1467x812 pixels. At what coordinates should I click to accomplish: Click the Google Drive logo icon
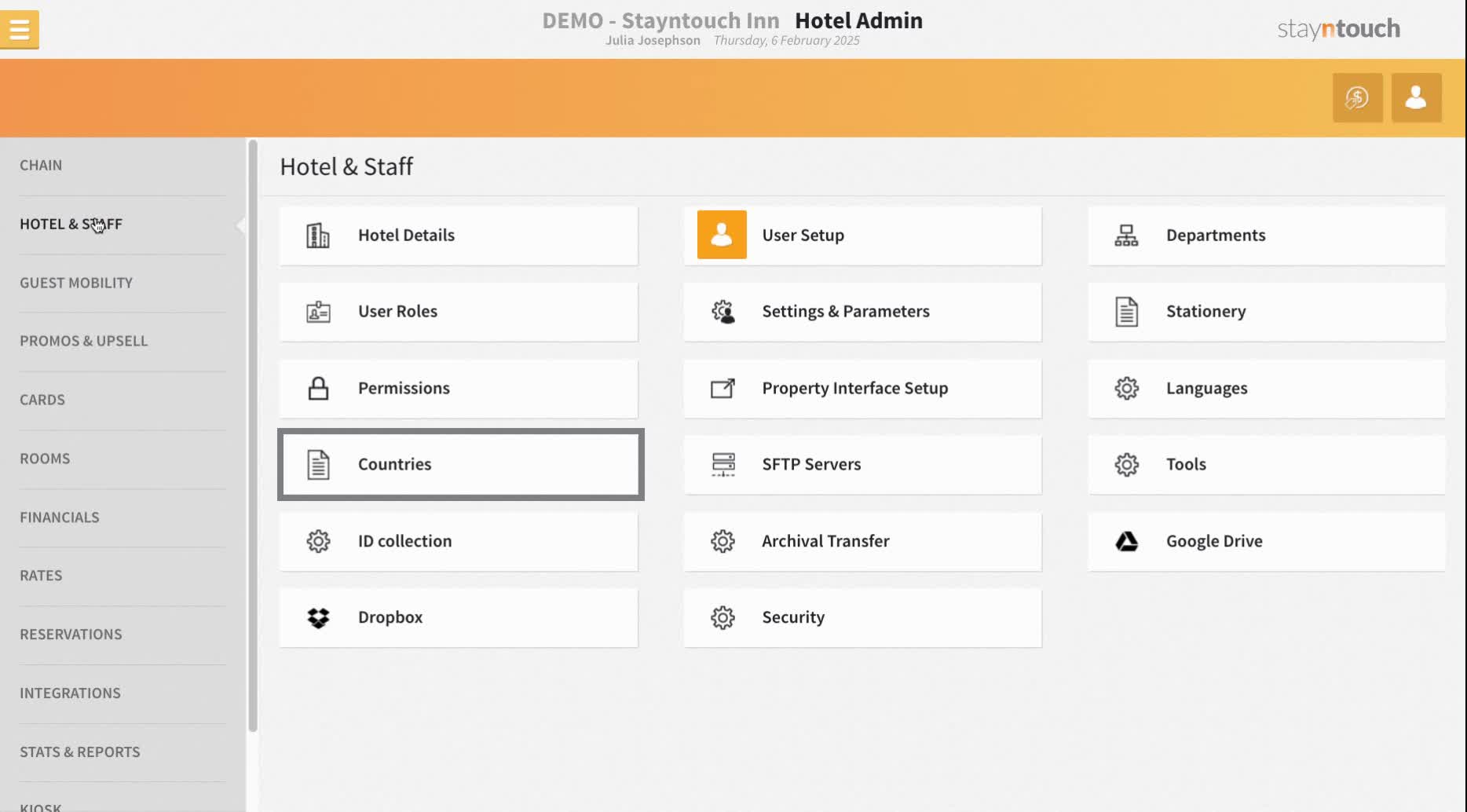click(1126, 541)
